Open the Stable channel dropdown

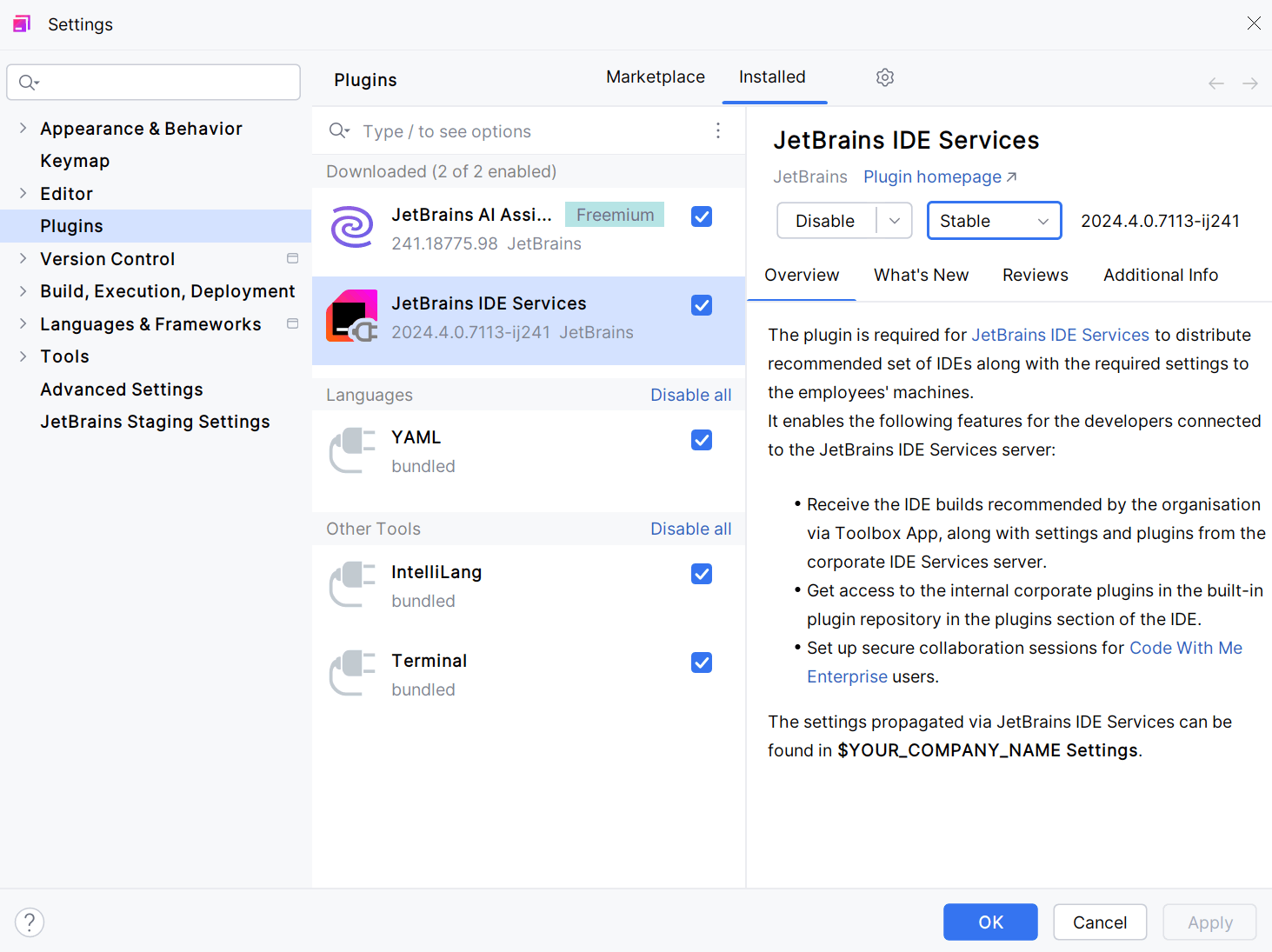[994, 220]
